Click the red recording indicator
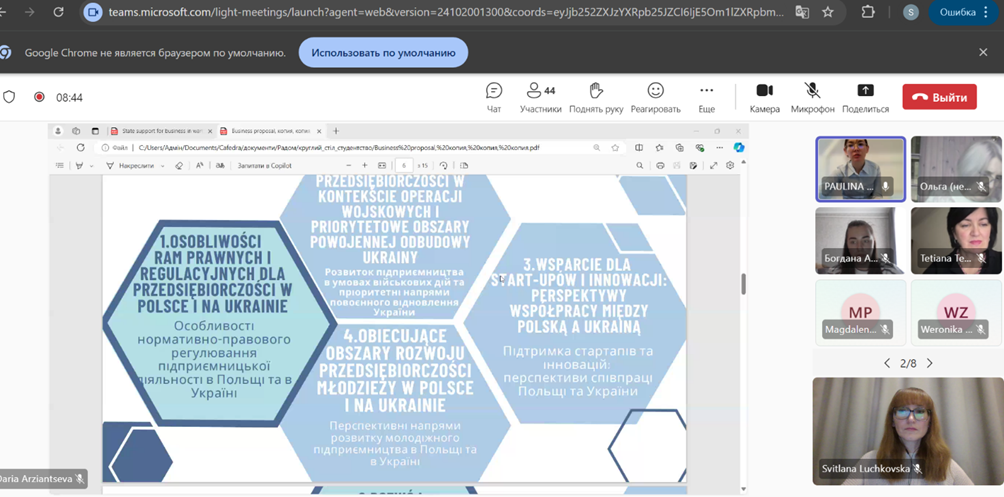1004x497 pixels. coord(39,97)
